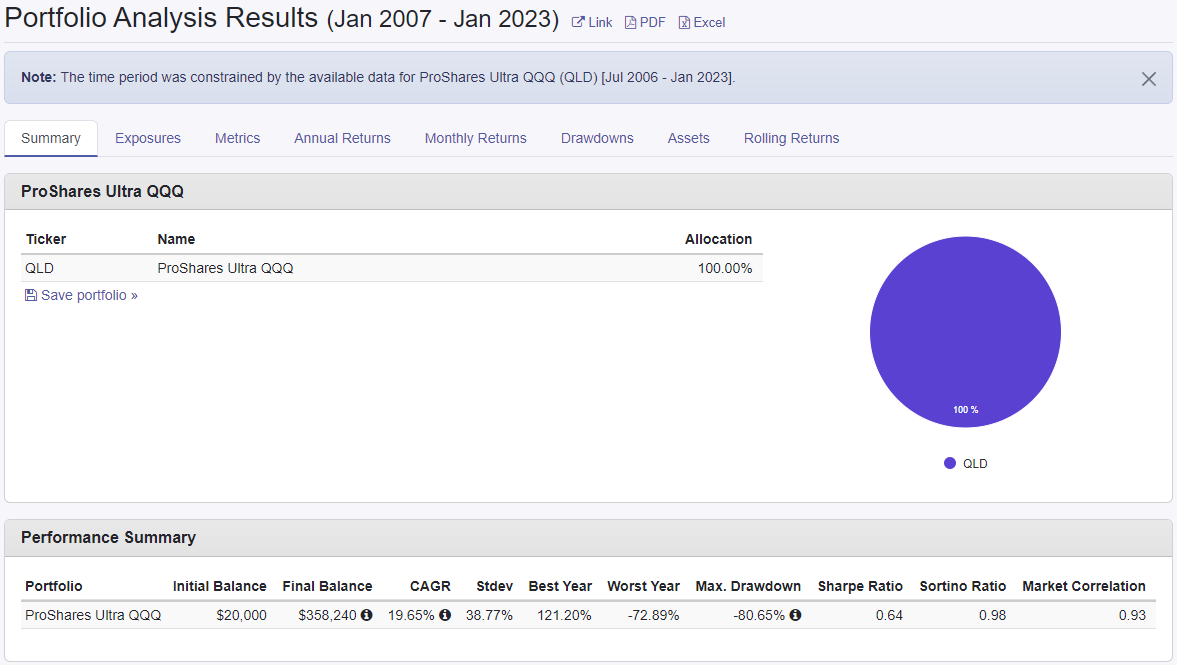Screen dimensions: 1177x665
Task: View the Annual Returns tab
Action: (342, 138)
